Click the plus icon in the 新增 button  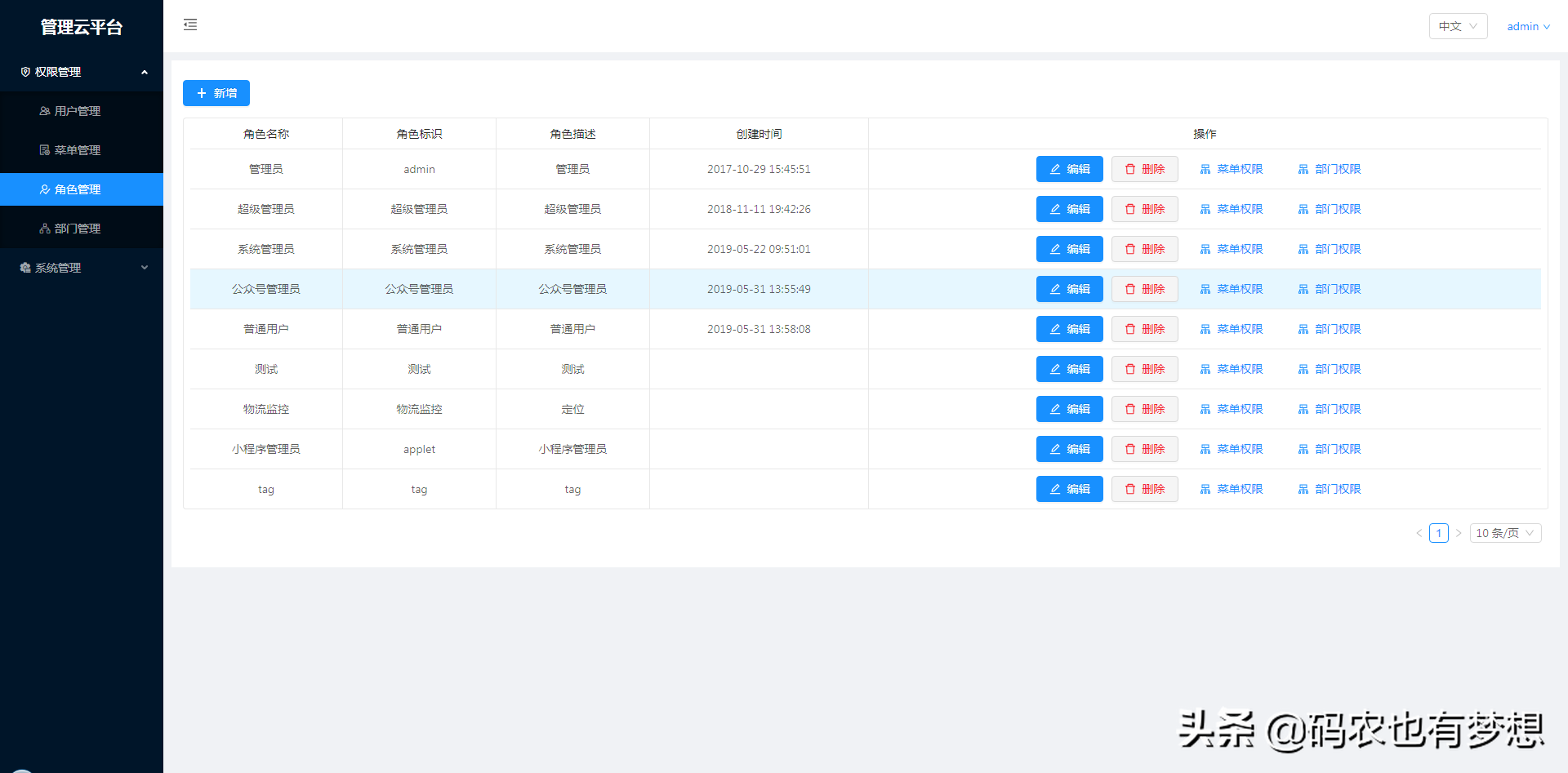[x=202, y=93]
